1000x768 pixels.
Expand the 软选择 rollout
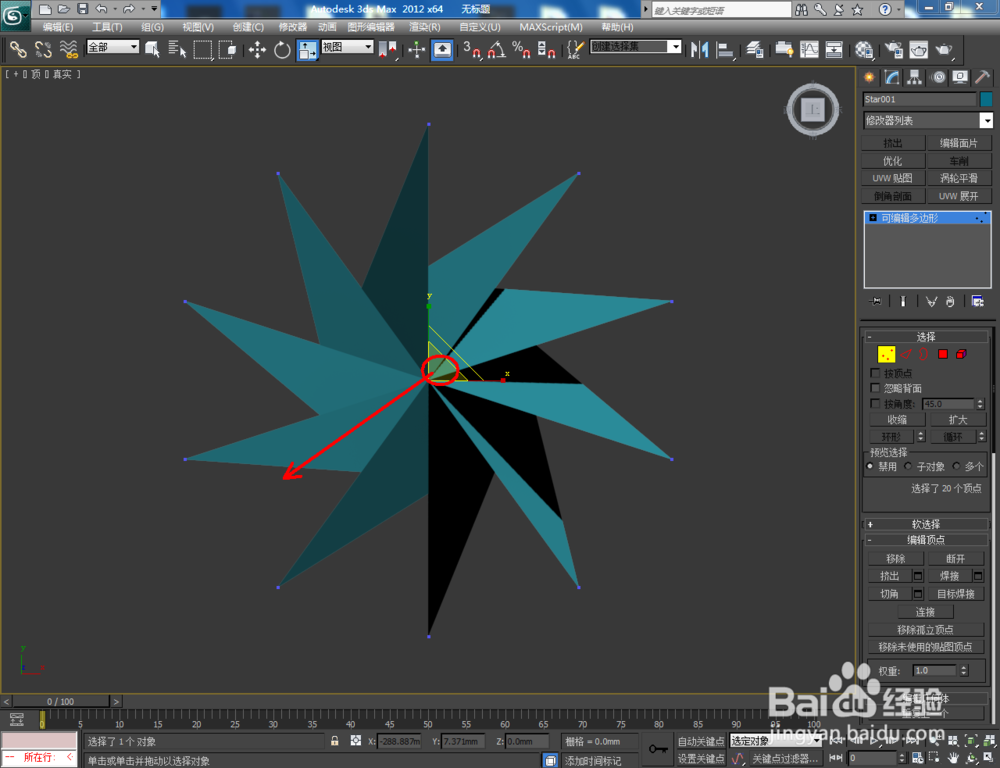point(925,524)
